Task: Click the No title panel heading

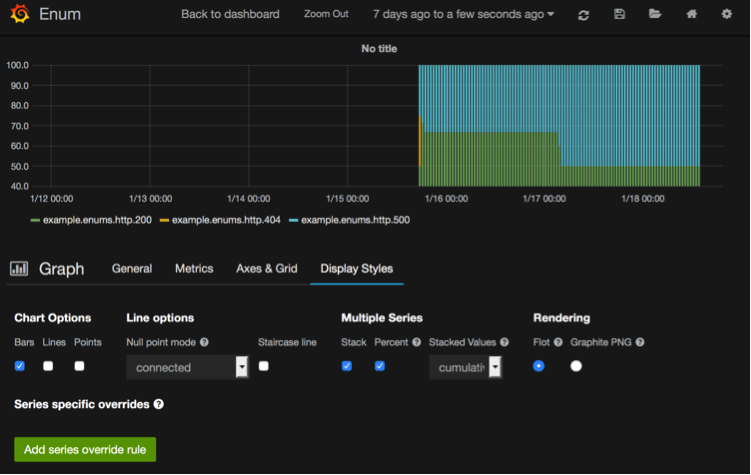Action: [379, 49]
